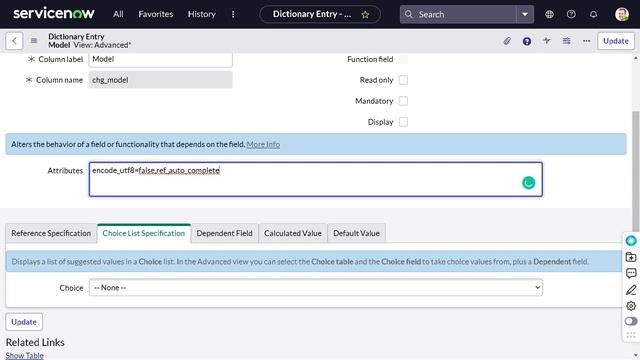Click the vertical page scrollbar
The height and width of the screenshot is (360, 640).
pos(636,171)
